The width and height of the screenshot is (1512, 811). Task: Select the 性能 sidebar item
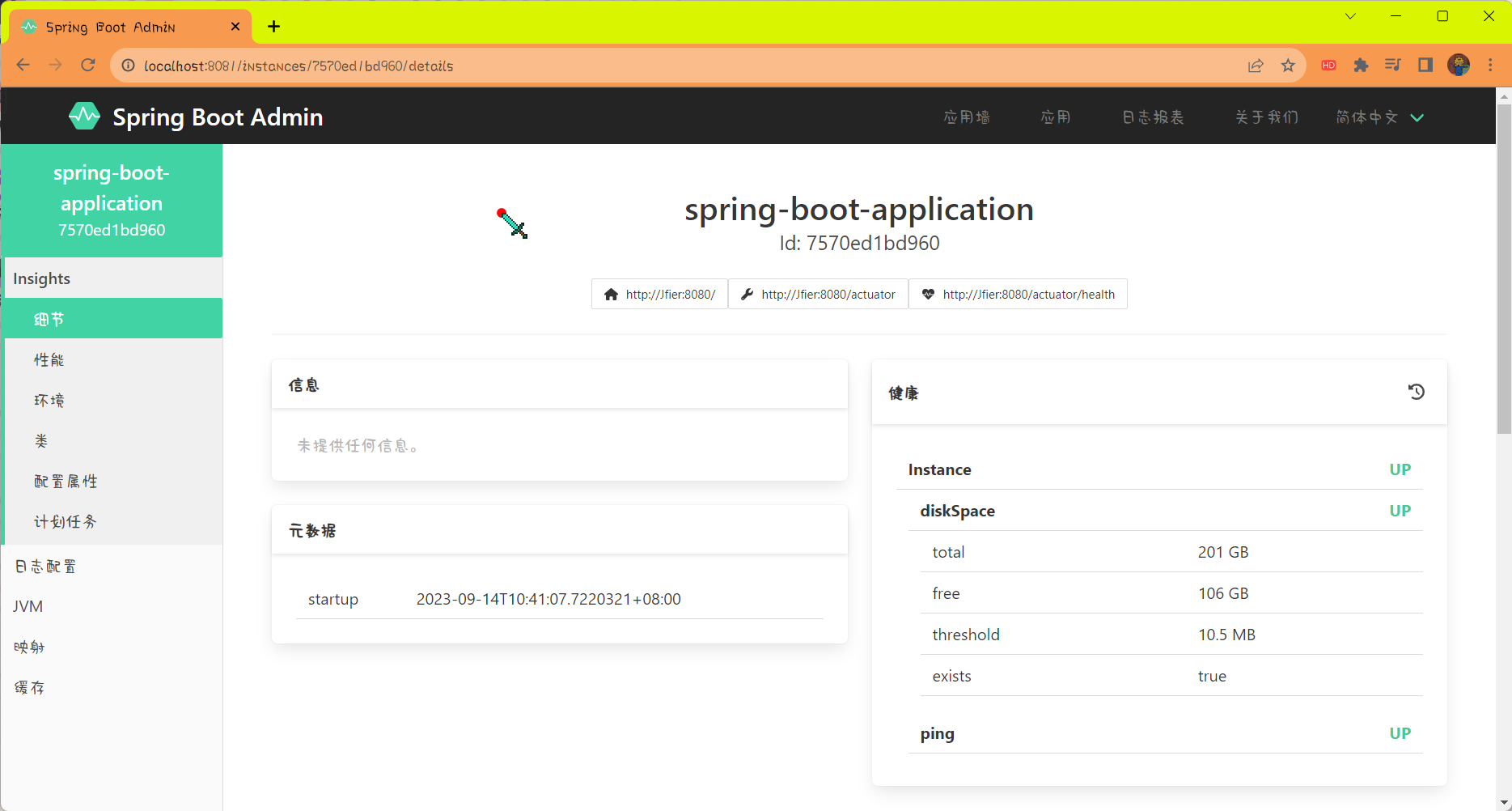tap(113, 359)
